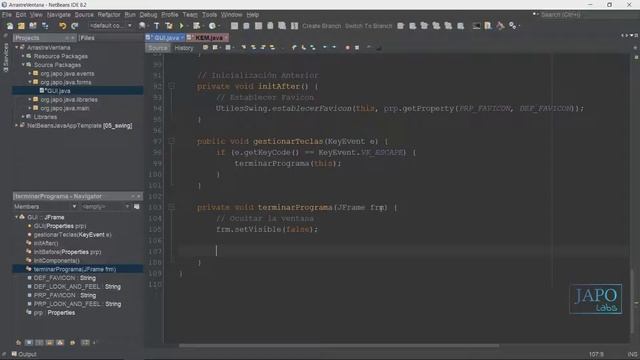This screenshot has width=640, height=360.
Task: Click the red record macro icon
Action: (x=347, y=48)
